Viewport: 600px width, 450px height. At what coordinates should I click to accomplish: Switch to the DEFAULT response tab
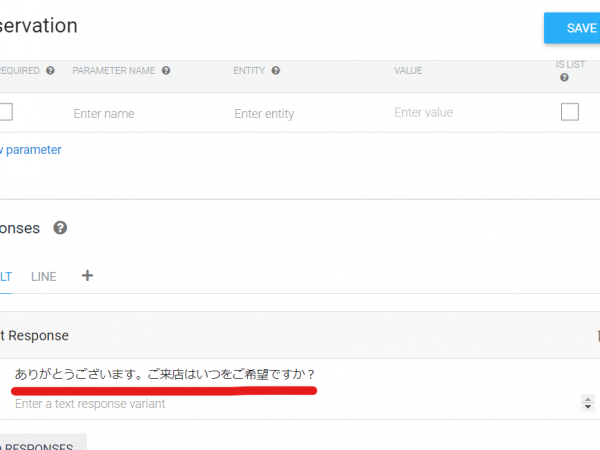(6, 277)
